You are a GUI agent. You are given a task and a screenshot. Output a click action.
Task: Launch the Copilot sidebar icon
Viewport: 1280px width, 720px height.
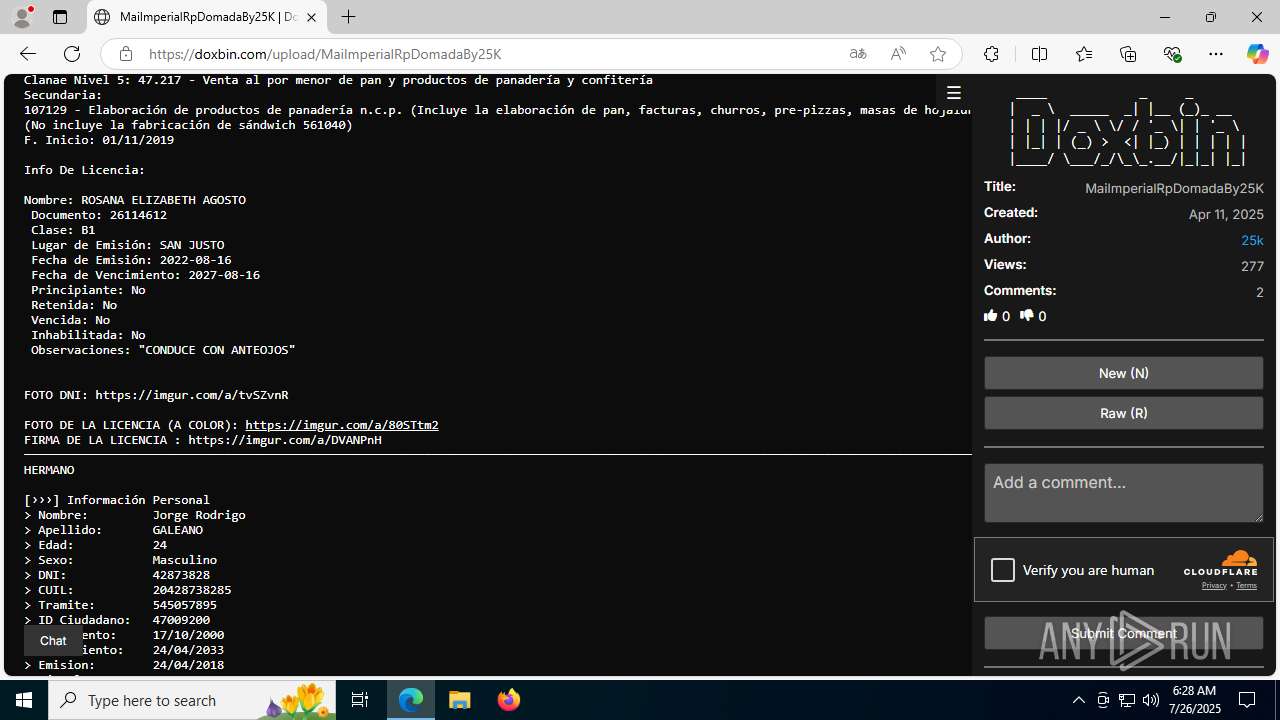[1257, 54]
